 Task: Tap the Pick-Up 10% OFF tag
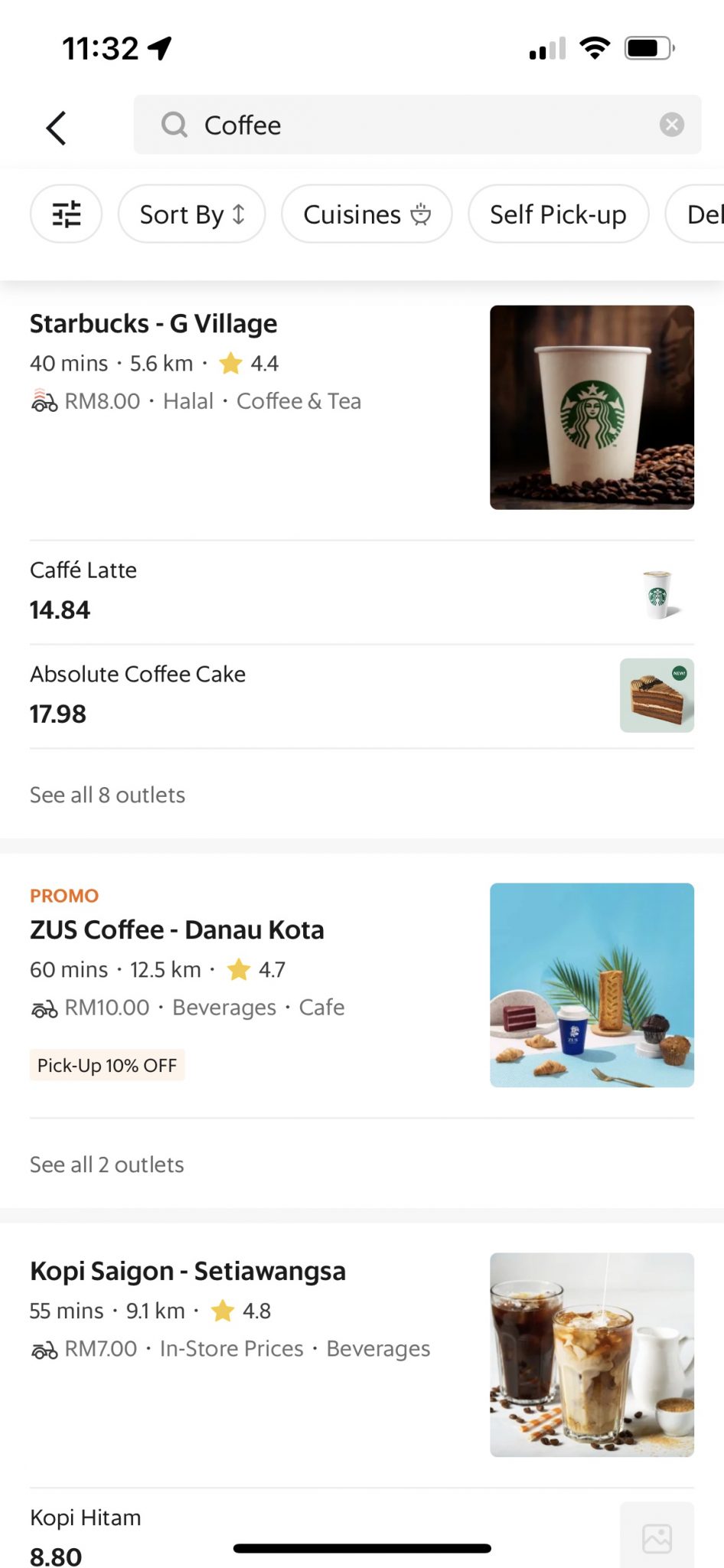tap(107, 1065)
